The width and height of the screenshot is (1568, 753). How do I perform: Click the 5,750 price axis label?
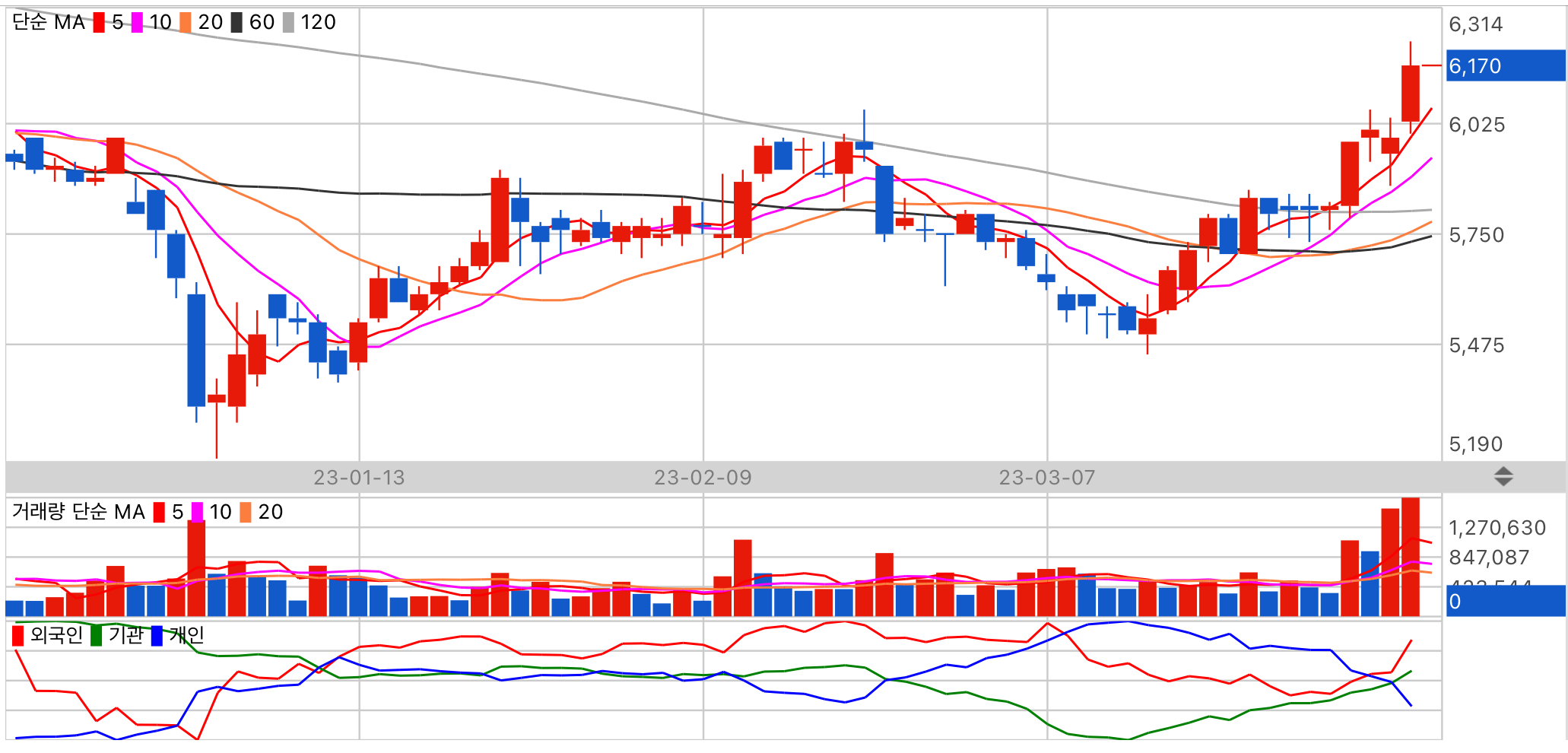point(1477,235)
